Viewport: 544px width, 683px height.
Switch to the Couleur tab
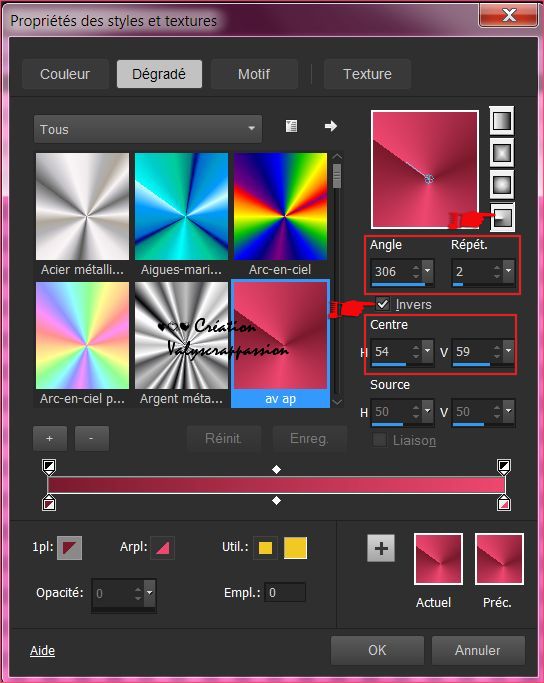[x=65, y=74]
